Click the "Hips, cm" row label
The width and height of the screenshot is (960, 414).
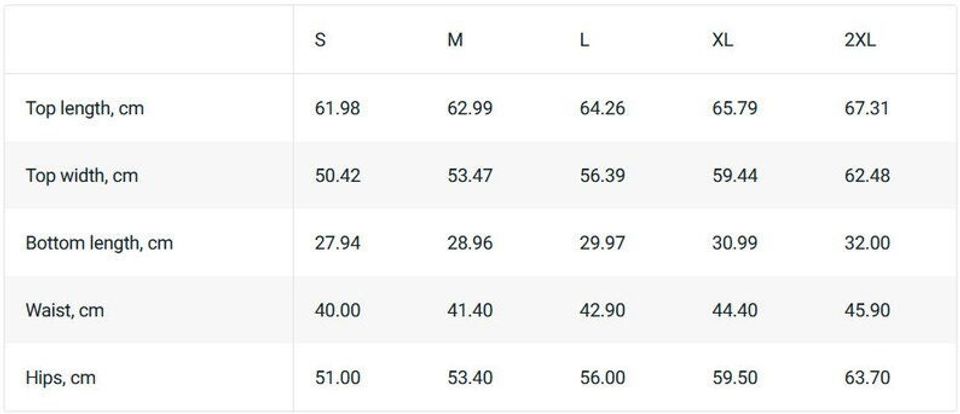[61, 378]
